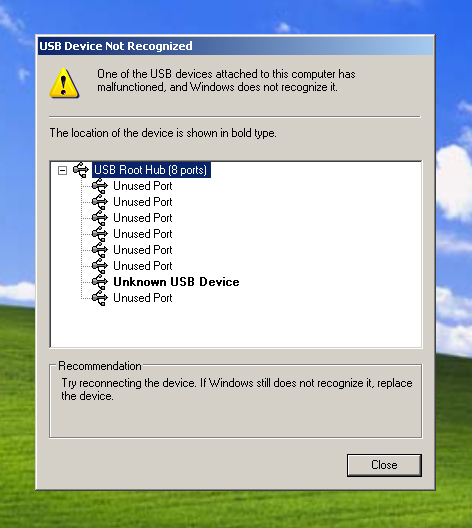Select the last Unused Port label

tap(143, 298)
